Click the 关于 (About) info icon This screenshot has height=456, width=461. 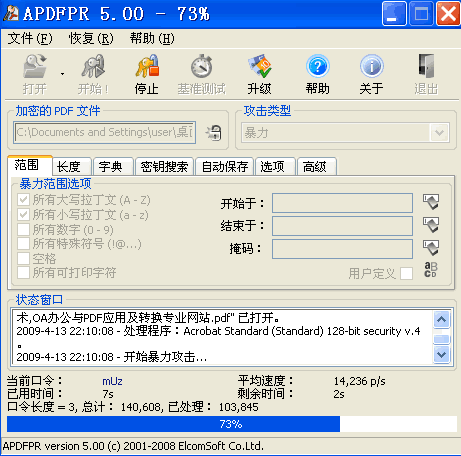click(x=371, y=66)
